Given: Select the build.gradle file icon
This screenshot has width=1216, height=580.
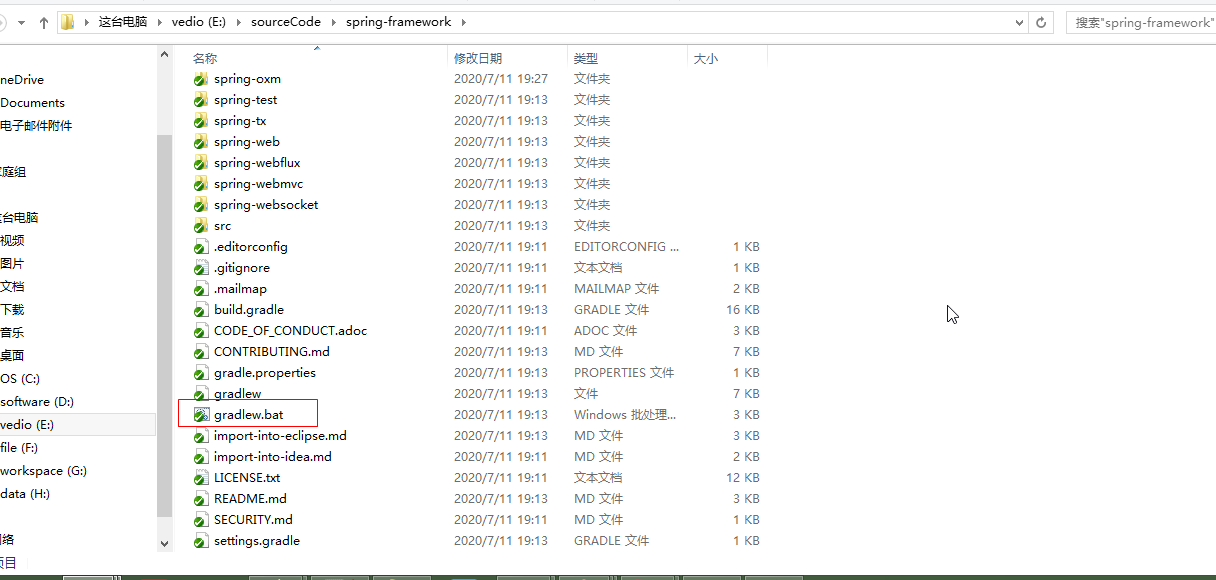Looking at the screenshot, I should pyautogui.click(x=201, y=310).
